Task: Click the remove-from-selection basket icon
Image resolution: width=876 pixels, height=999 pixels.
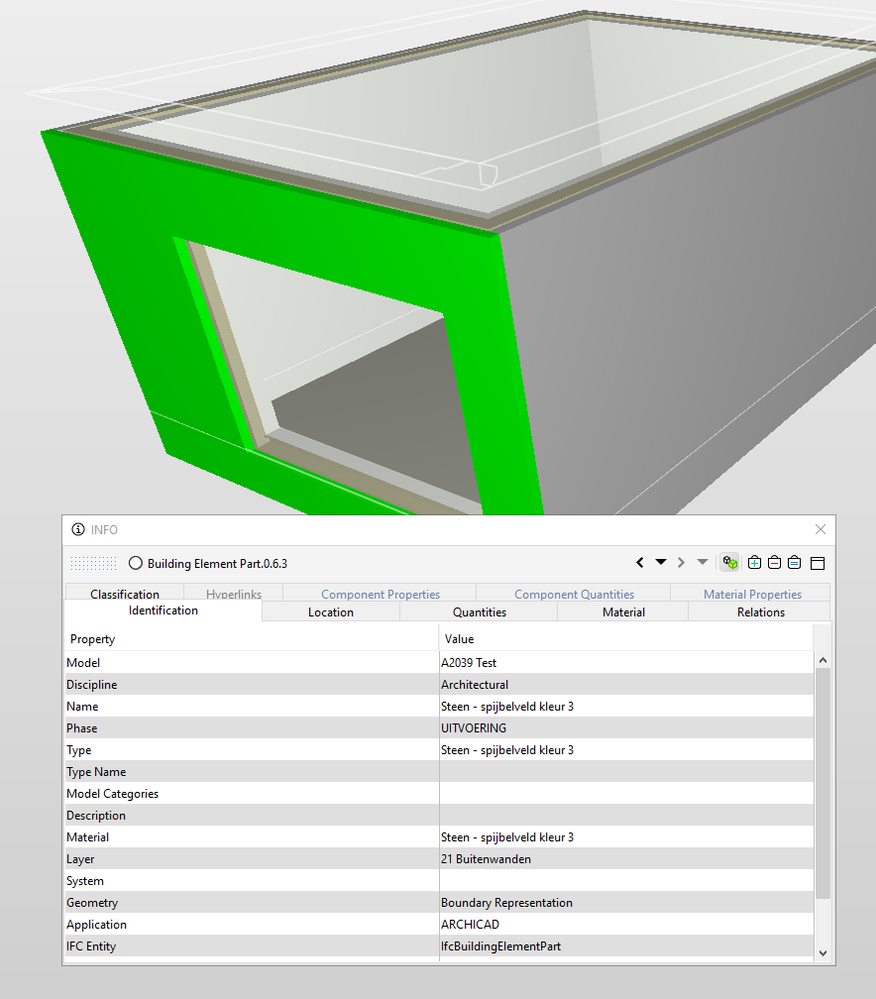Action: [775, 562]
